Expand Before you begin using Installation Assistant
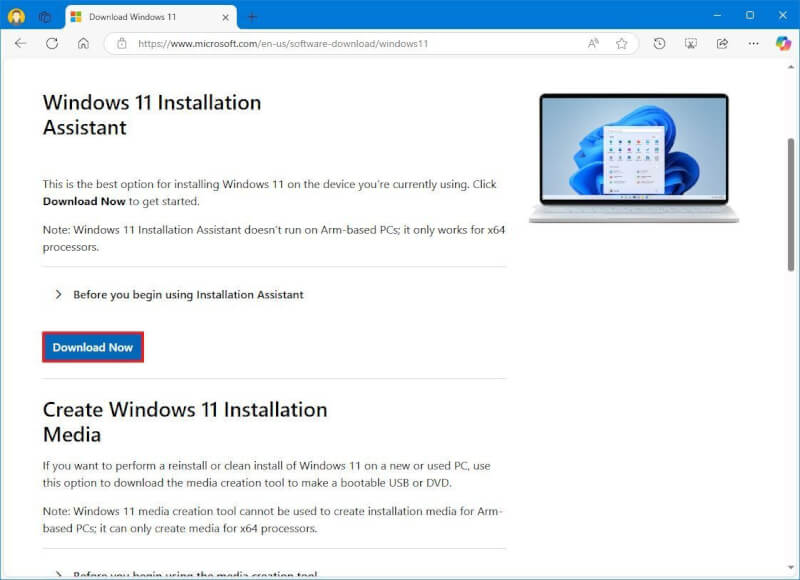800x580 pixels. point(179,295)
